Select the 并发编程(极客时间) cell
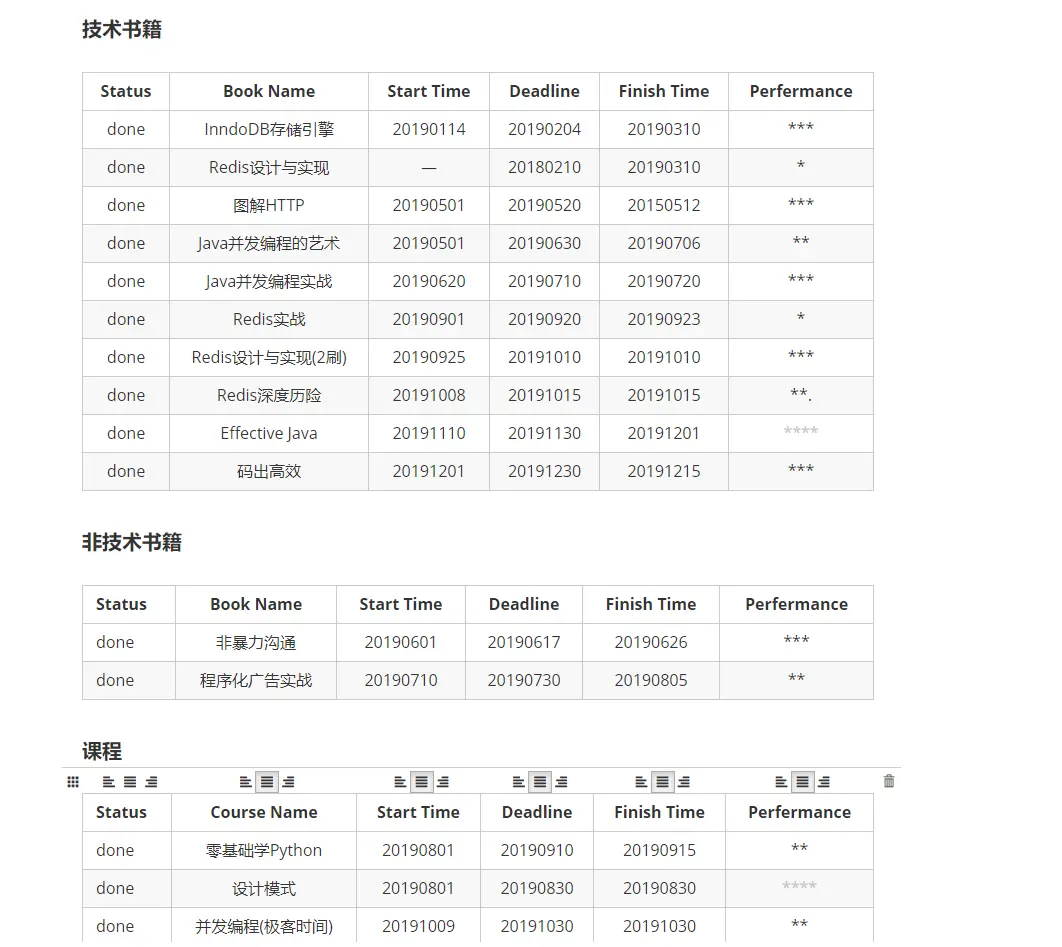This screenshot has width=1062, height=947. [x=264, y=926]
